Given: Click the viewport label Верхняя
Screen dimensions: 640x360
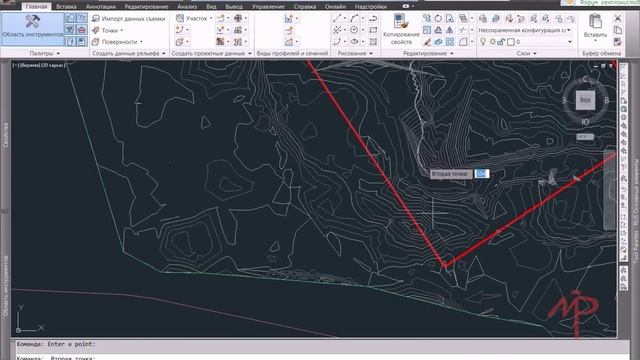Looking at the screenshot, I should pos(31,65).
